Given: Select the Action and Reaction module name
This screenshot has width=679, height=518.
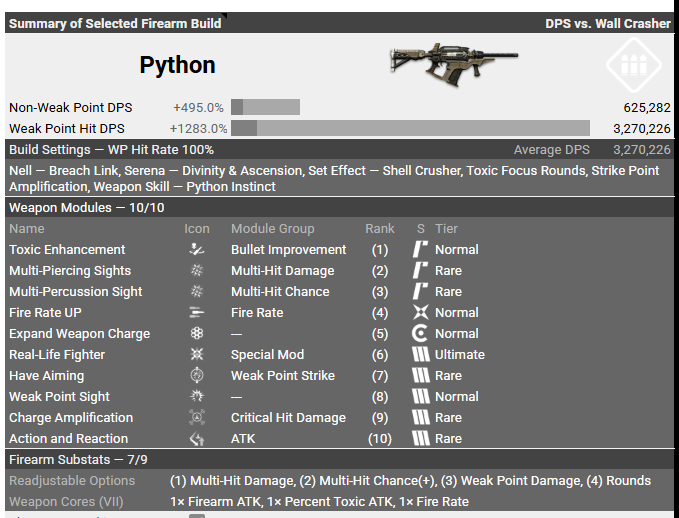Looking at the screenshot, I should [x=68, y=439].
